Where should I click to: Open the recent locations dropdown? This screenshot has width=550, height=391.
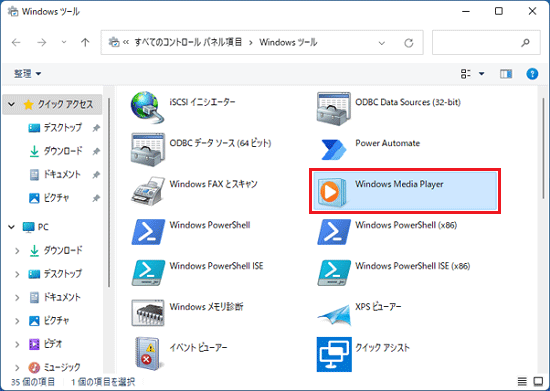64,43
